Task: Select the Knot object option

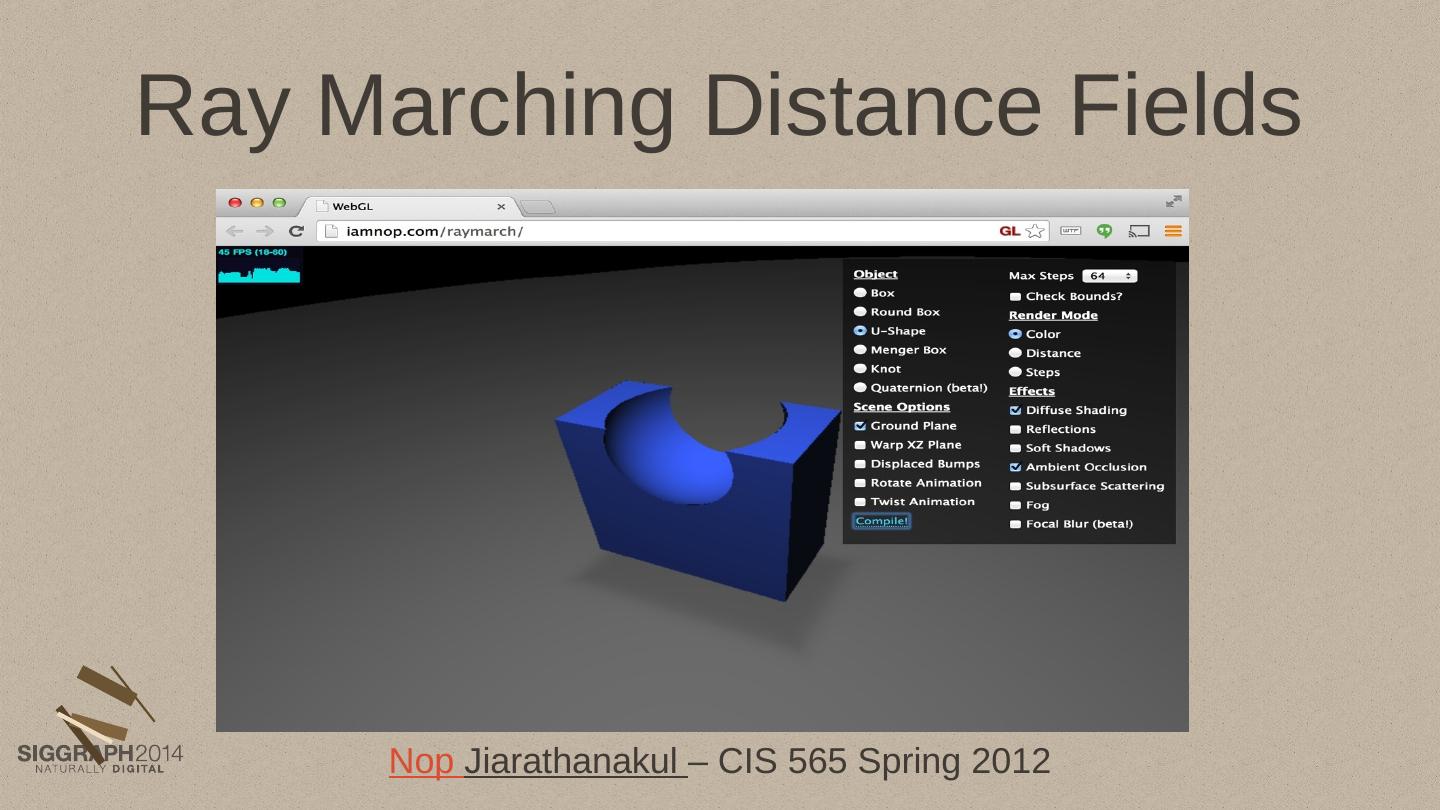Action: tap(860, 369)
